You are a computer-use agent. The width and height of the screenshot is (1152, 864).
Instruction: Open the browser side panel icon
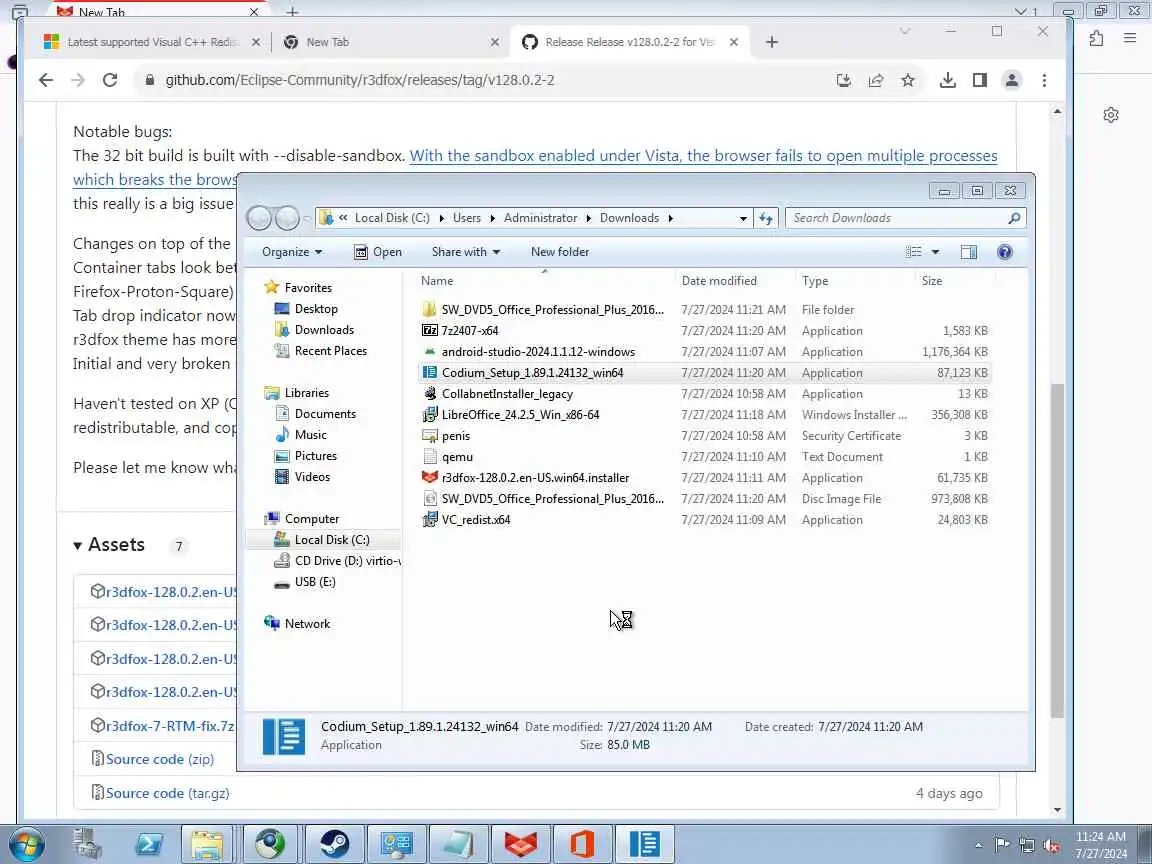[x=979, y=80]
